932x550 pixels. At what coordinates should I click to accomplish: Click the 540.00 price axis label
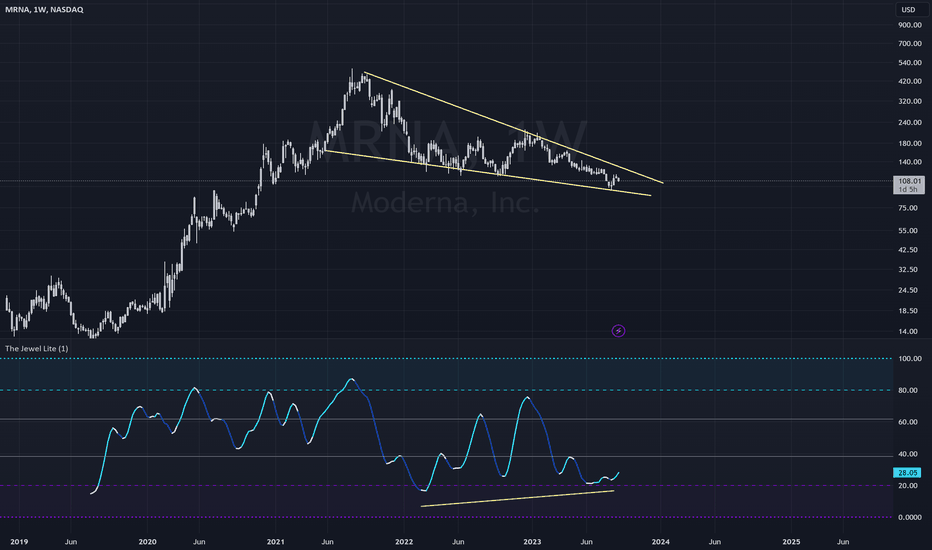(909, 62)
